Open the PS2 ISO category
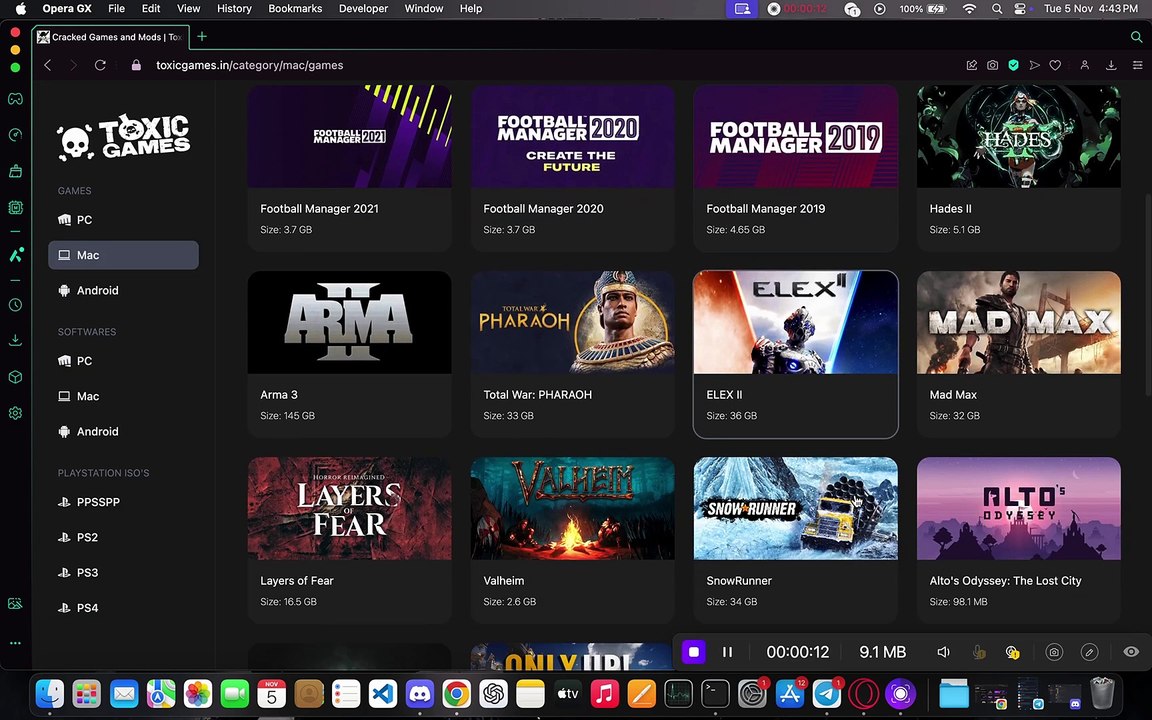 [123, 537]
